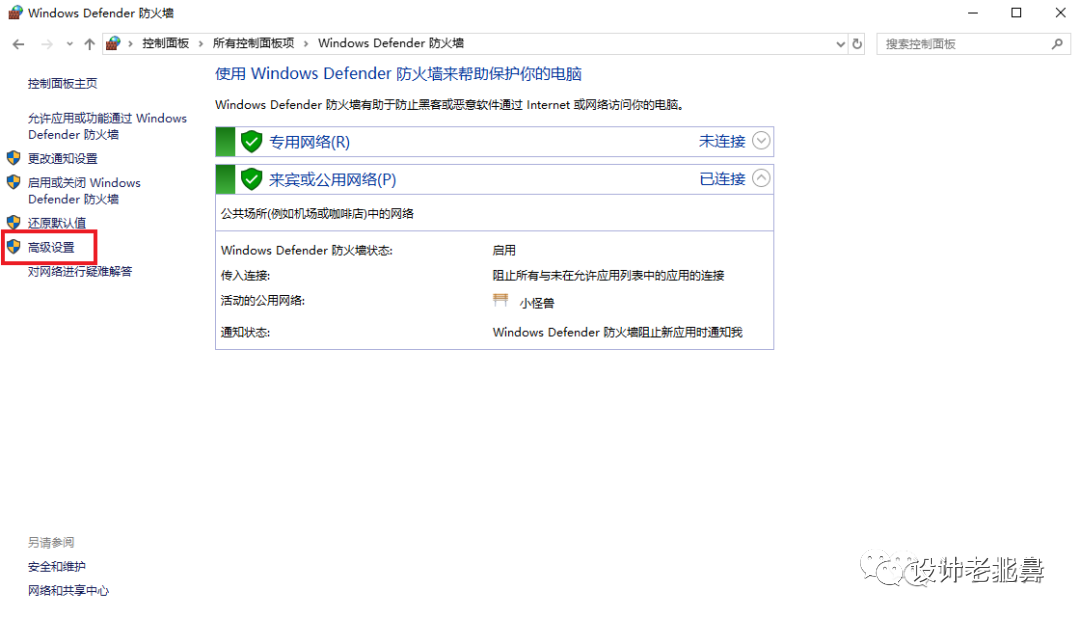
Task: Click the 专用网络(R) header
Action: (495, 142)
